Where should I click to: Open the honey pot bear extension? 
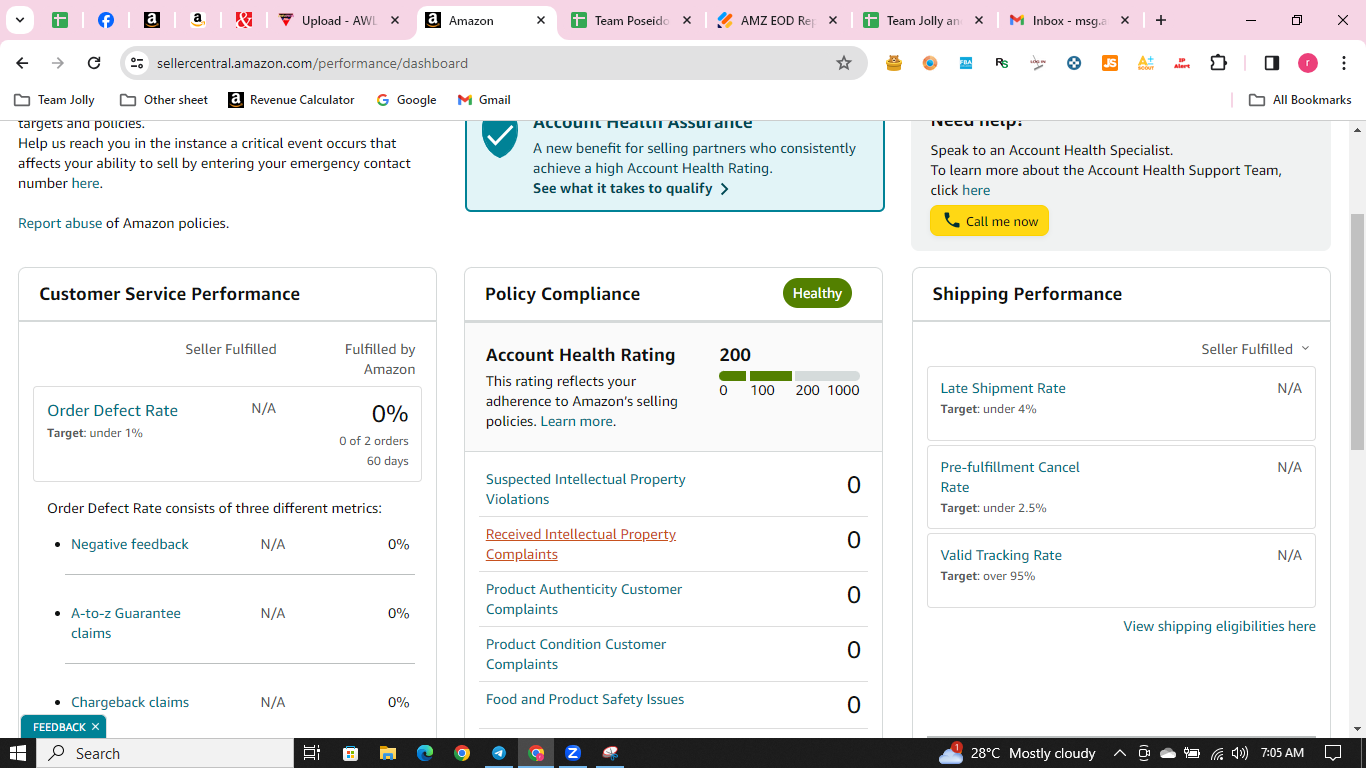coord(894,63)
